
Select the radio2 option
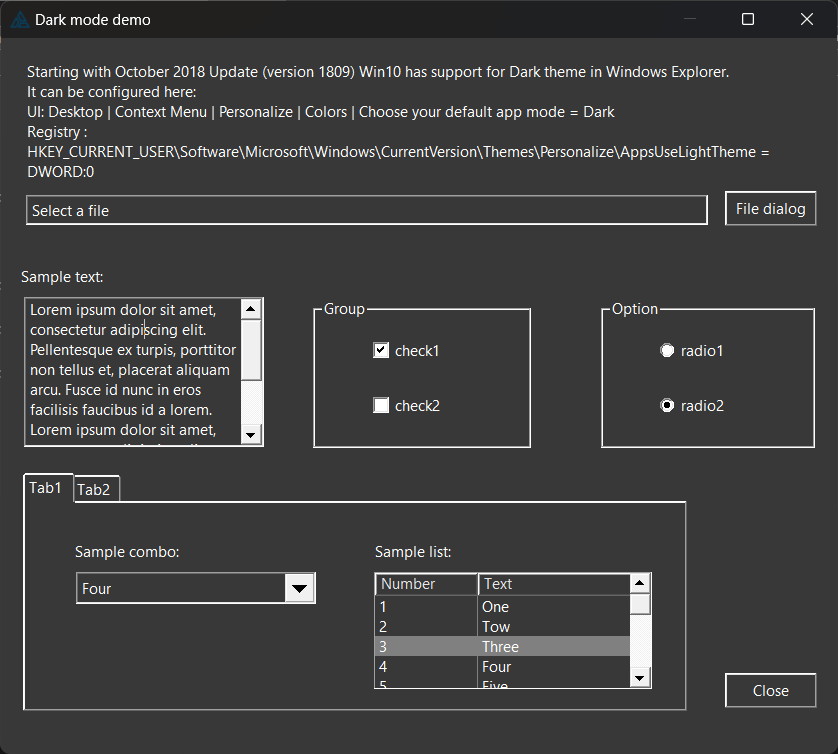pos(667,406)
